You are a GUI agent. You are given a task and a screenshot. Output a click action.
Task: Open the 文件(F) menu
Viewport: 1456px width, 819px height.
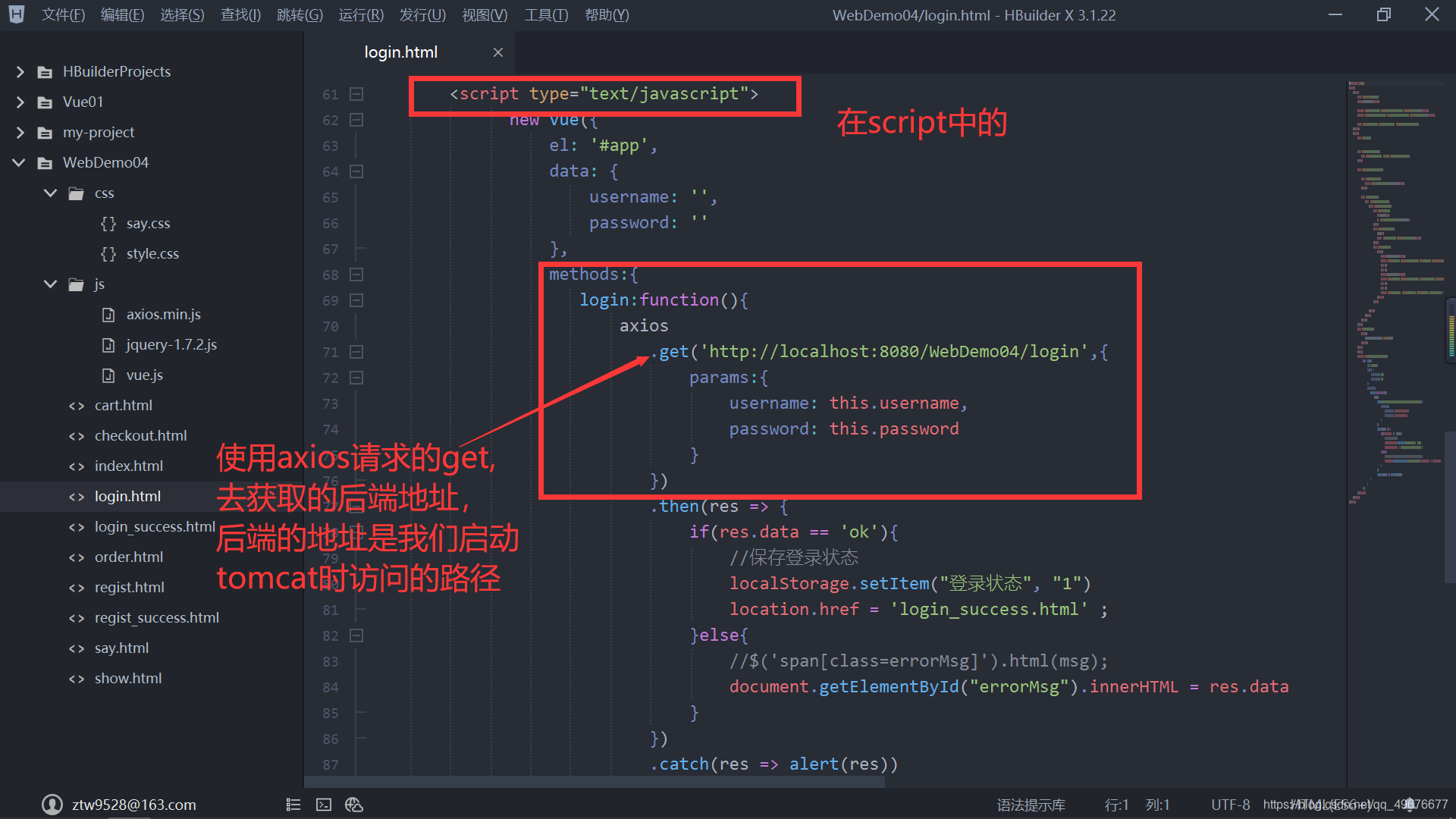point(63,15)
